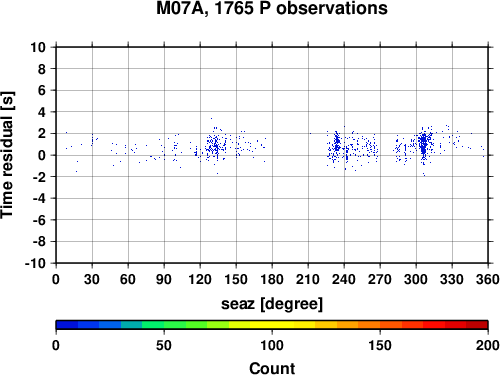The height and width of the screenshot is (375, 500).
Task: Select the dark red colorbar segment at 200
Action: [477, 325]
